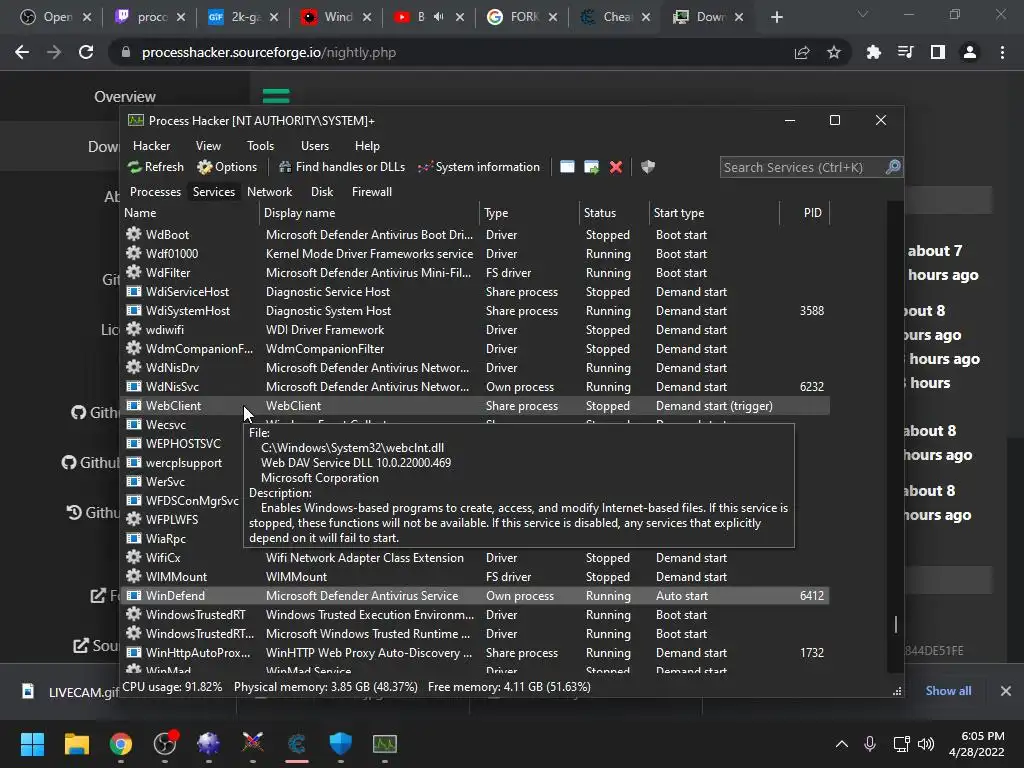This screenshot has height=768, width=1024.
Task: Select the WebClient service icon
Action: [x=134, y=406]
